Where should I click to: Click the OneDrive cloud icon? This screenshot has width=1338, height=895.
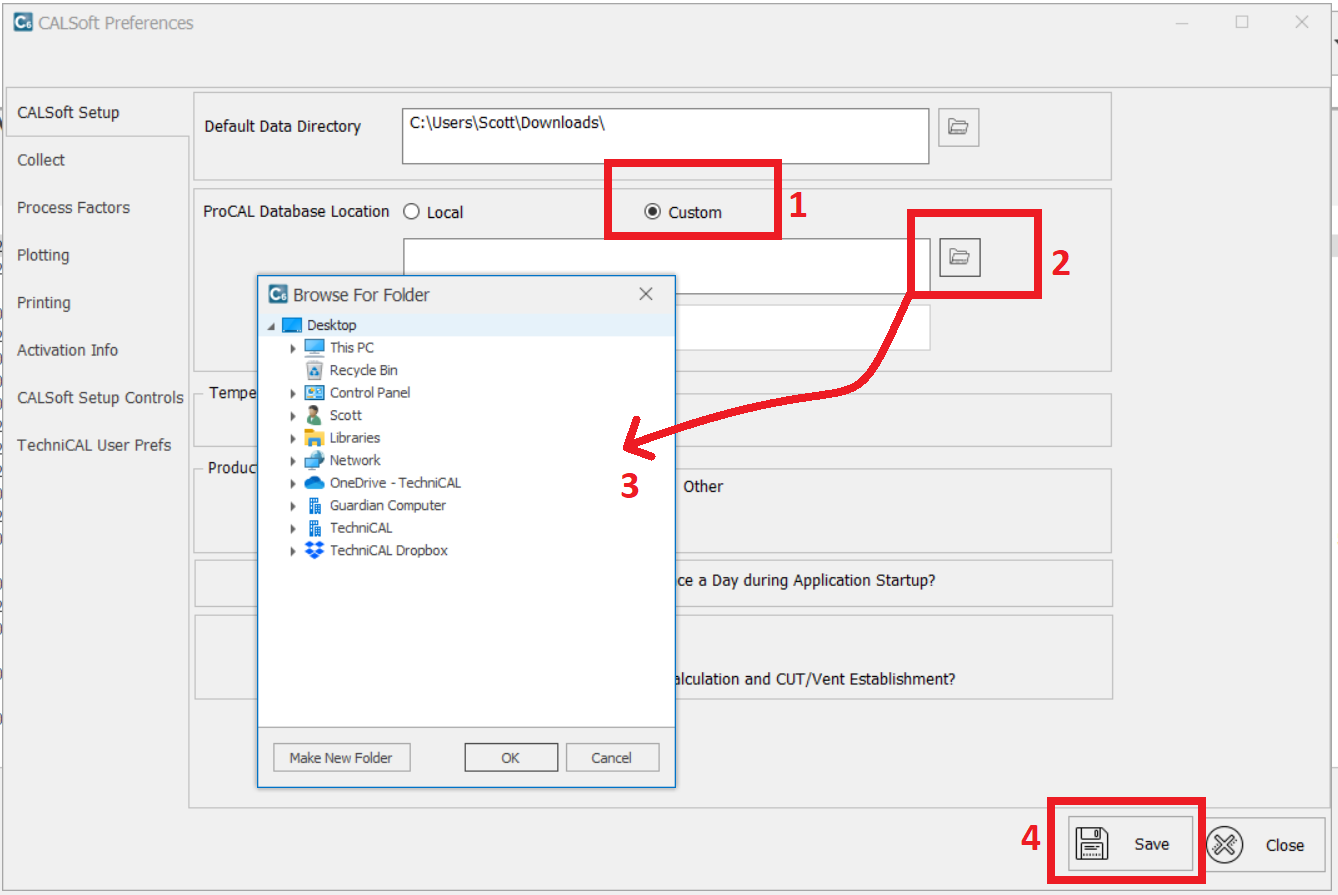[314, 483]
